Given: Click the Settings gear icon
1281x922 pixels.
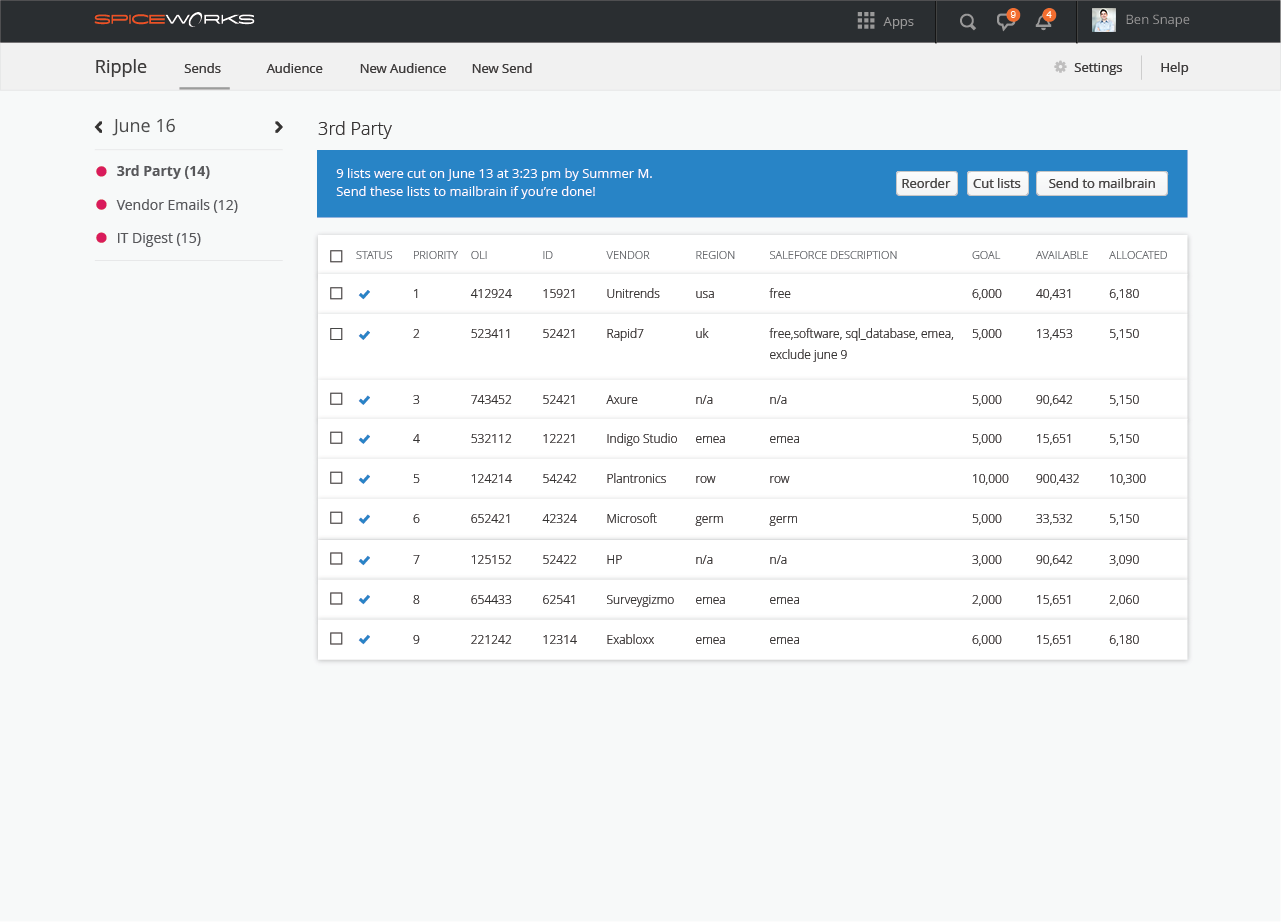Looking at the screenshot, I should (1060, 67).
